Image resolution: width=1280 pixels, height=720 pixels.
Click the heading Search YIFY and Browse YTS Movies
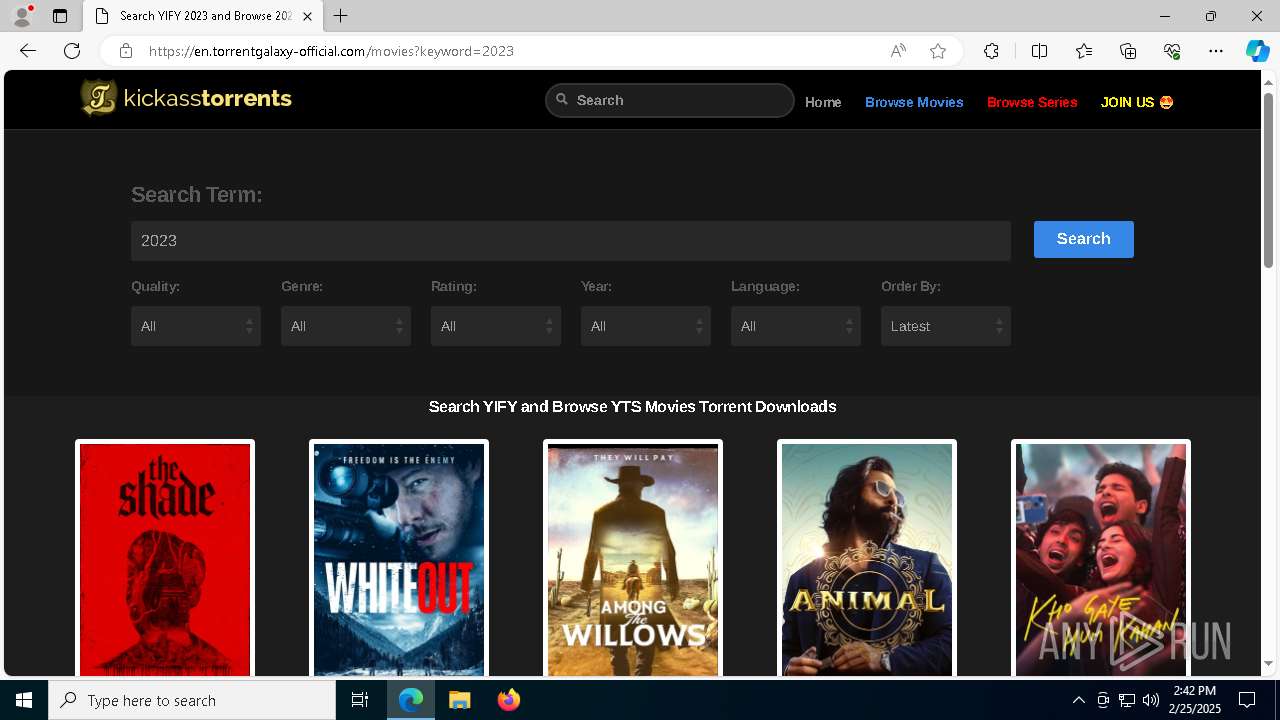(632, 406)
